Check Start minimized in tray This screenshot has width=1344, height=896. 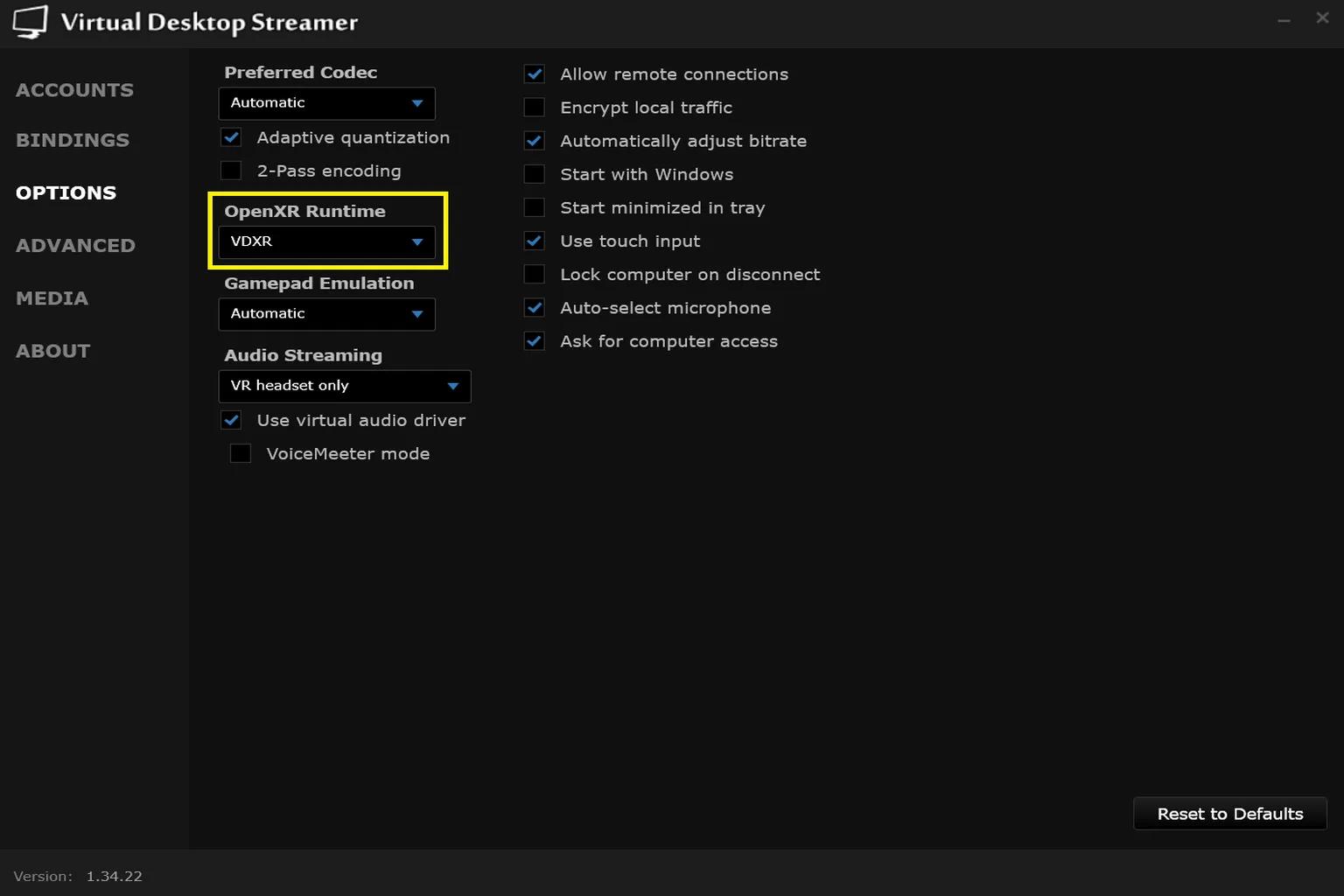(x=535, y=207)
